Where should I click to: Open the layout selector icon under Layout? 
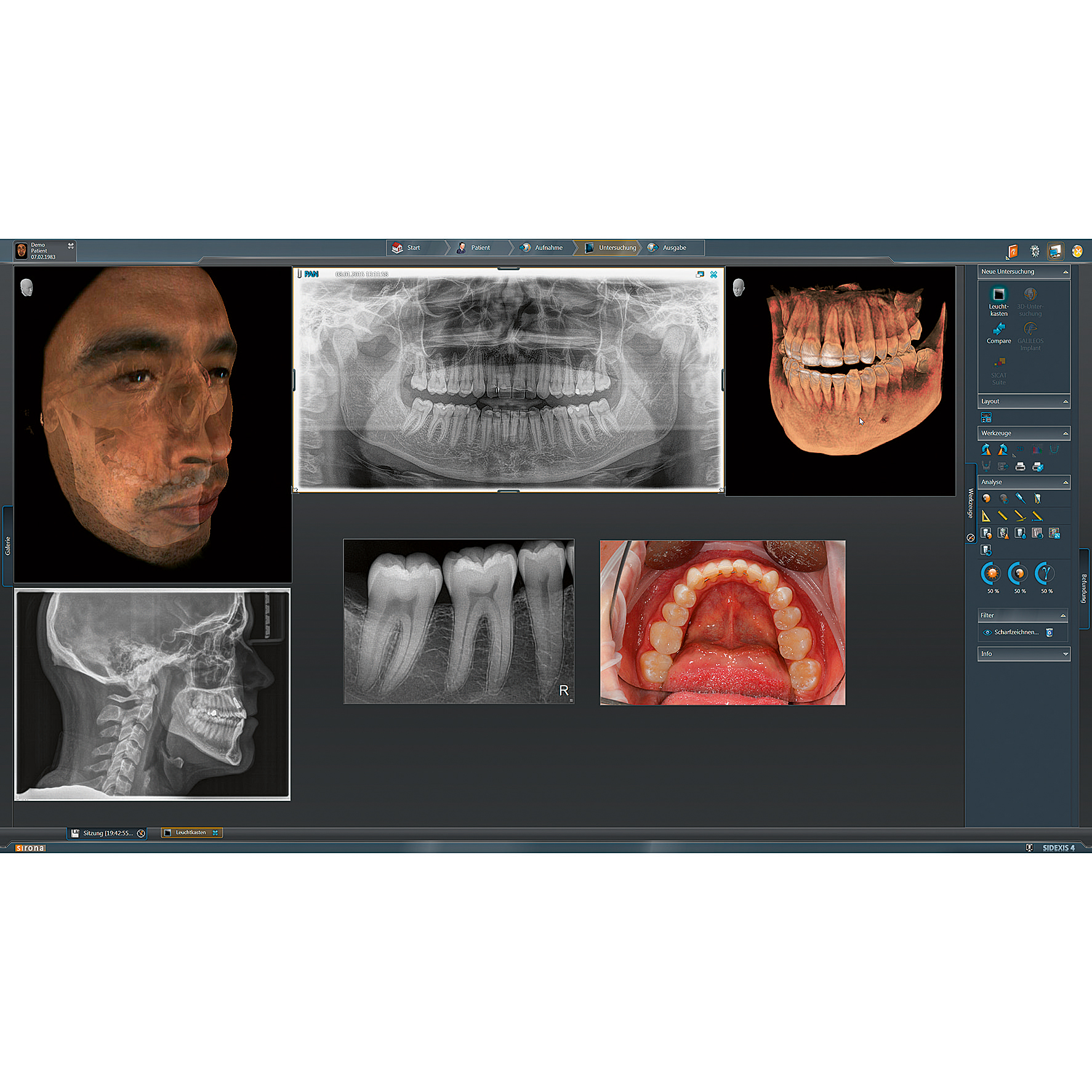[987, 417]
